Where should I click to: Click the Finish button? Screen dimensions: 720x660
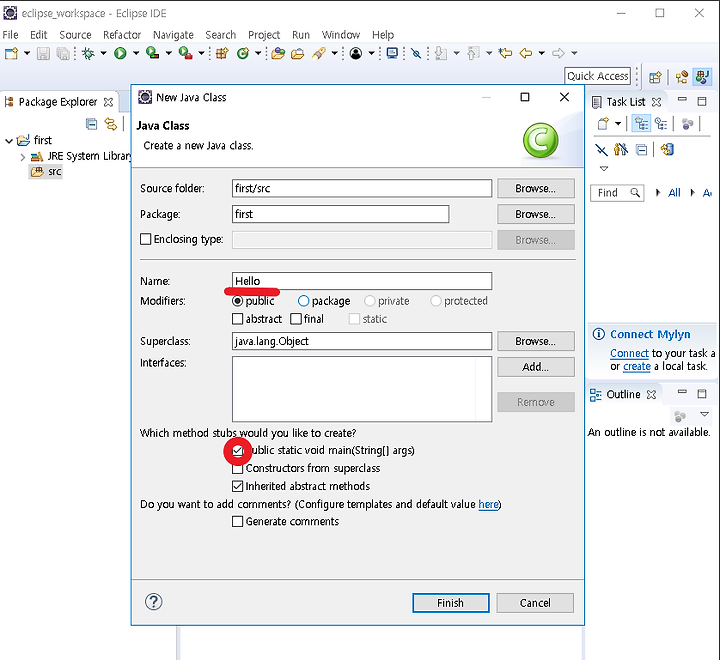point(451,603)
